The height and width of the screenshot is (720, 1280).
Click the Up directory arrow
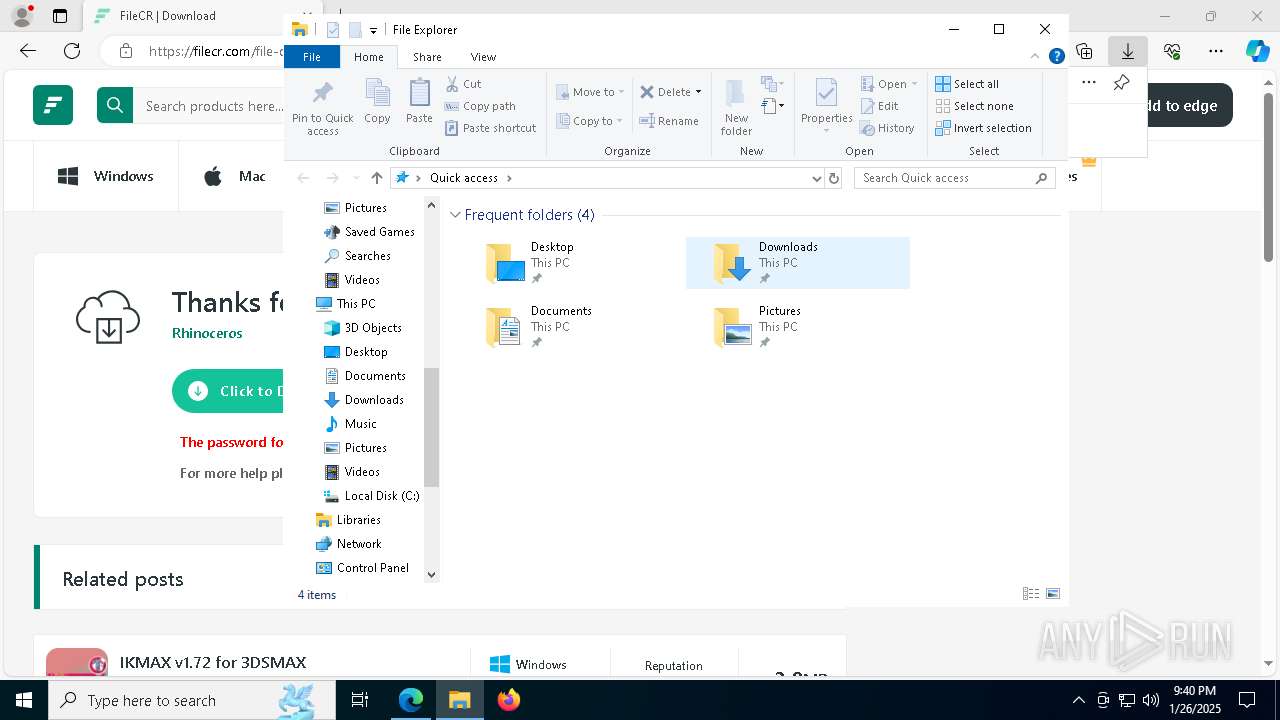pos(376,178)
